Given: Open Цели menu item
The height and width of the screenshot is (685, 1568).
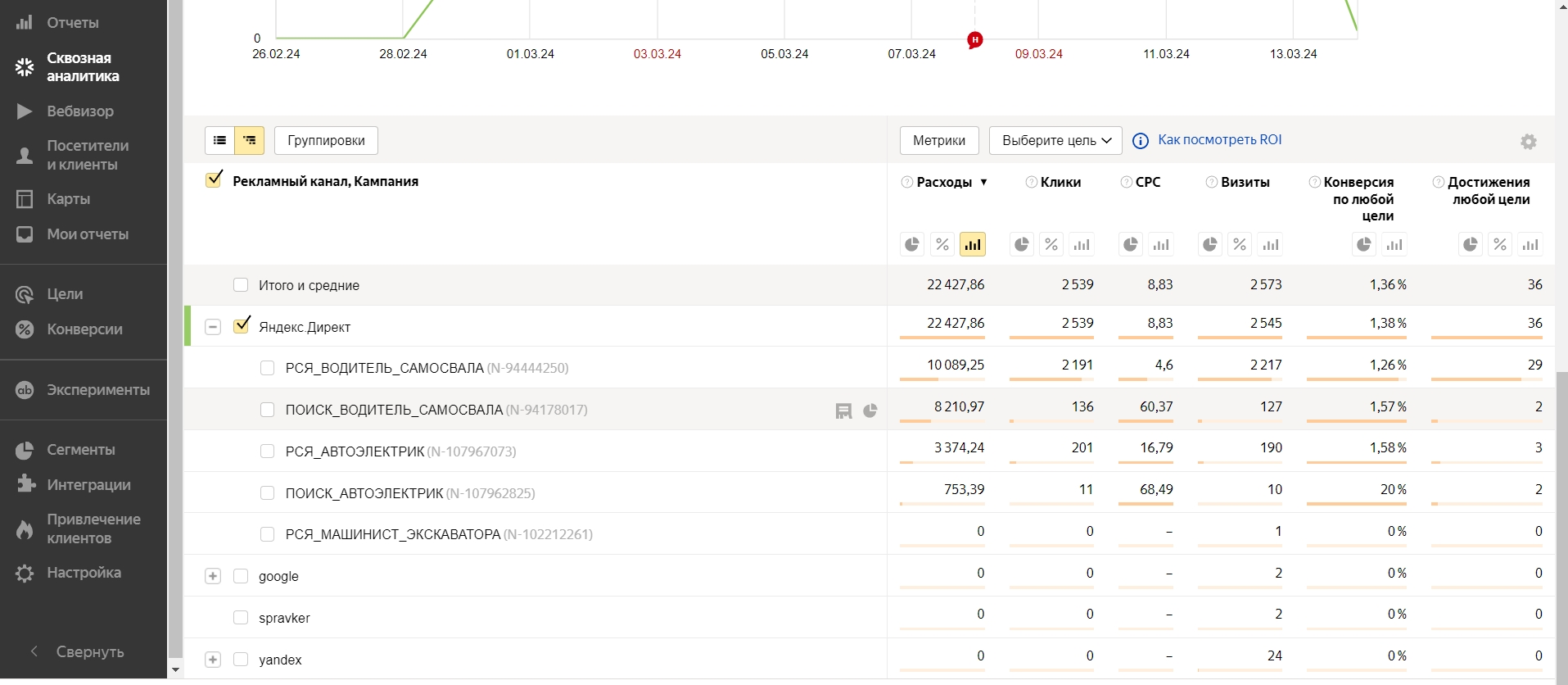Looking at the screenshot, I should coord(65,294).
